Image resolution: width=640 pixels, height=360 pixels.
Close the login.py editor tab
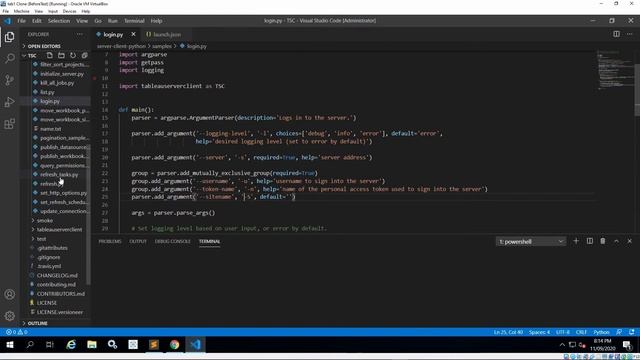133,34
